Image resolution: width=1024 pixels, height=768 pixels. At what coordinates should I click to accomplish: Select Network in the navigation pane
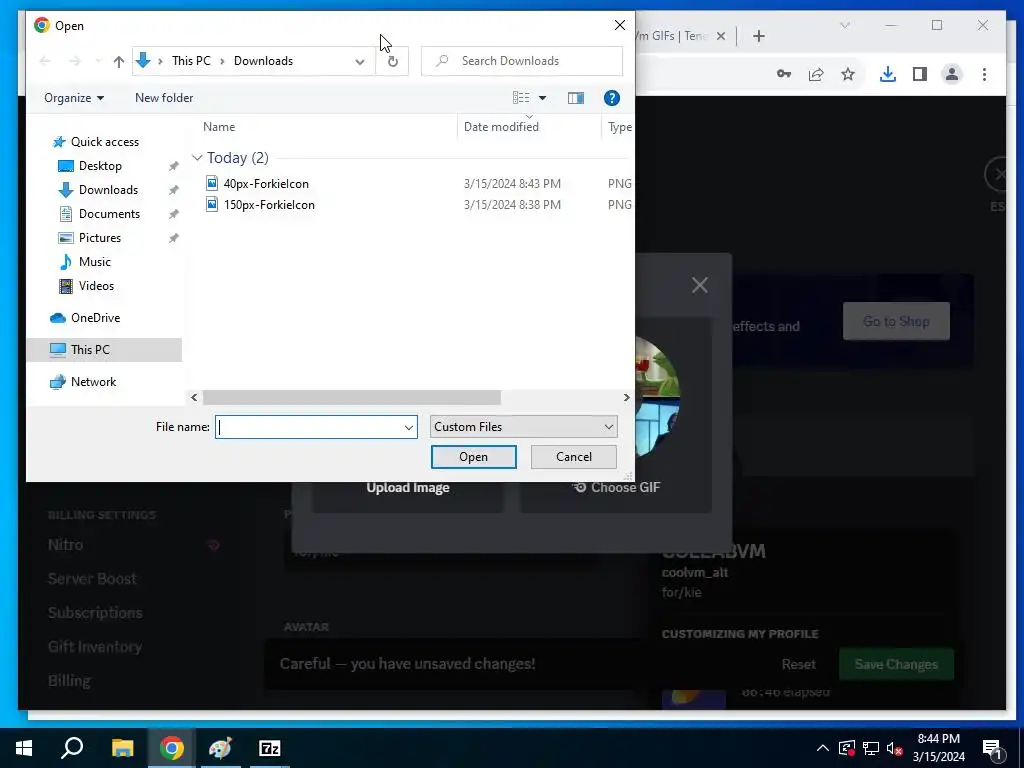[x=93, y=382]
